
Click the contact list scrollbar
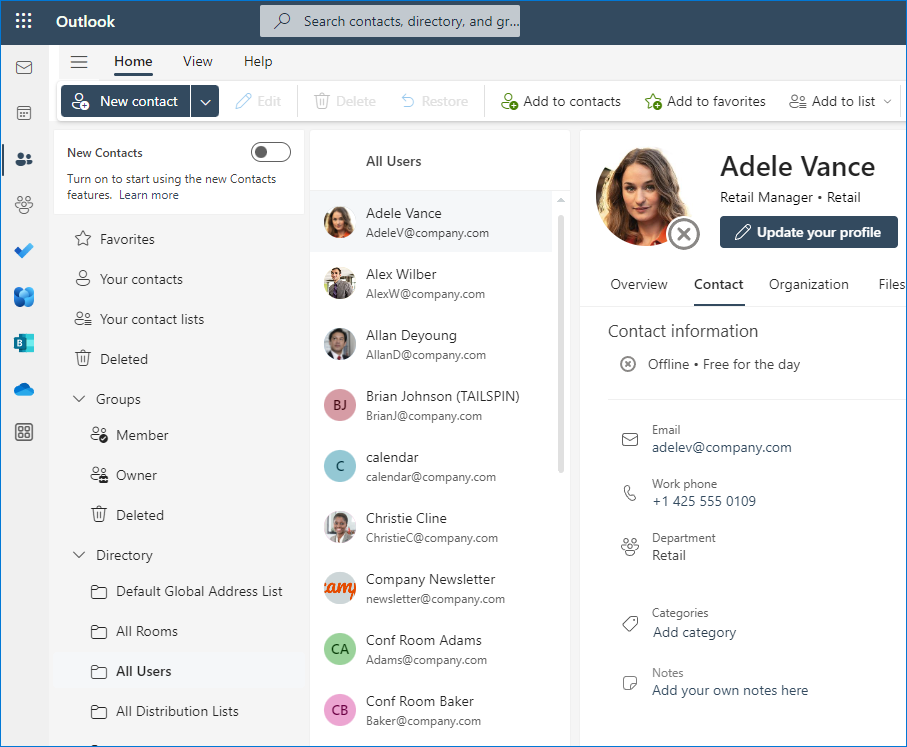click(x=561, y=344)
